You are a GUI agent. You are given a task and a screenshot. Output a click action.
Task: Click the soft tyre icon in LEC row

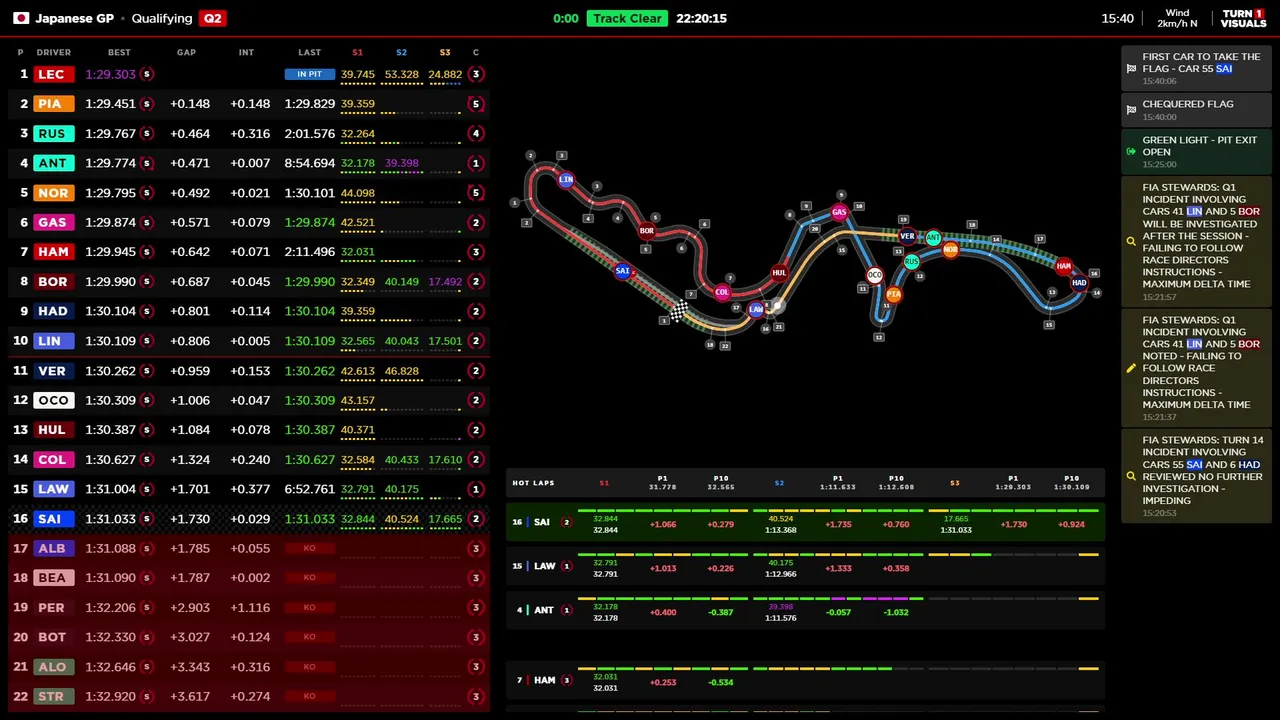click(146, 74)
